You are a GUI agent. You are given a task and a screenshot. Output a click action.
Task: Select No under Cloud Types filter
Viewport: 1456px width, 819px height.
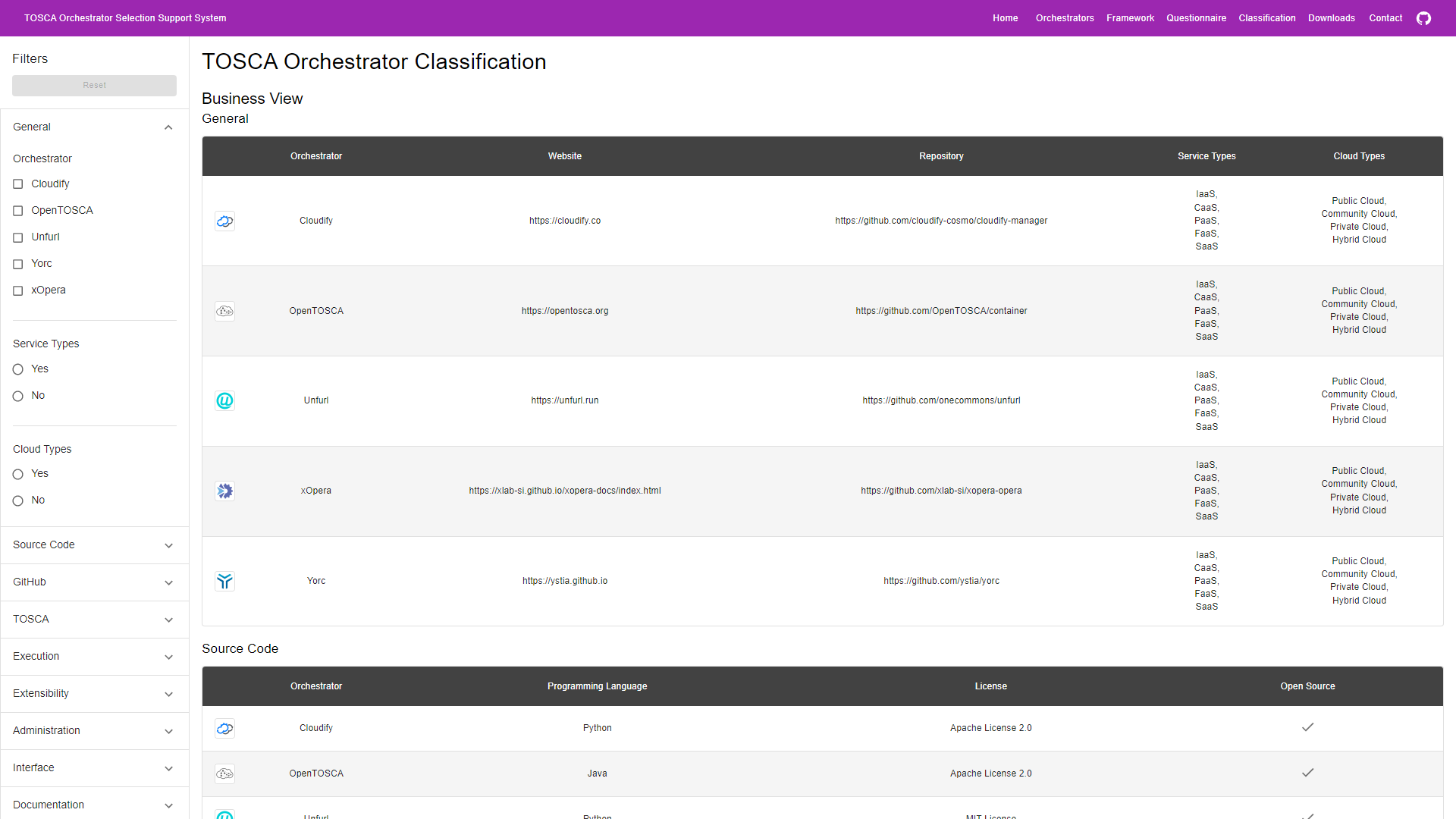coord(18,500)
